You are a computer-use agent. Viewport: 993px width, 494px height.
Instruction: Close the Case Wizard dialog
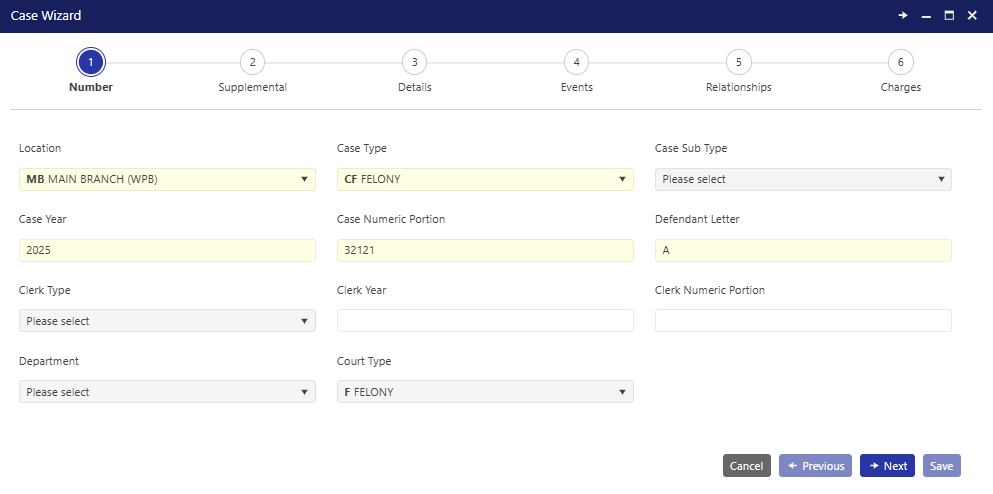972,16
